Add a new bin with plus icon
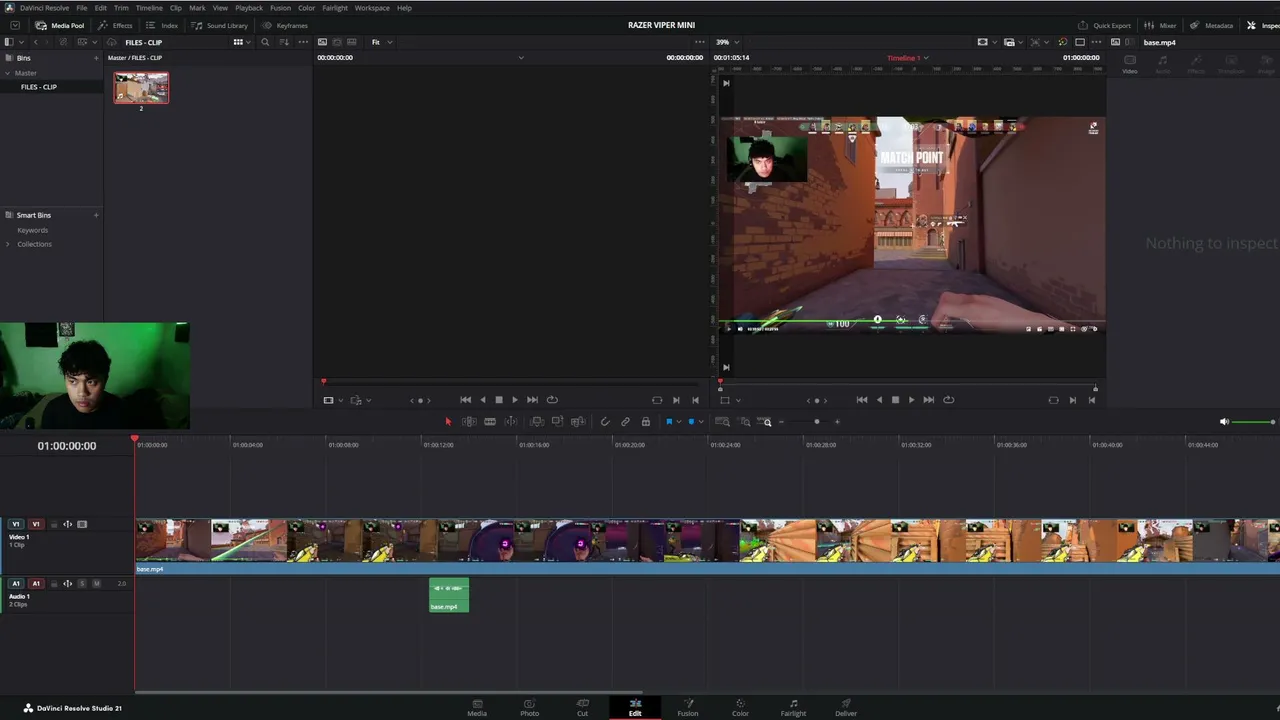This screenshot has height=720, width=1280. (96, 58)
